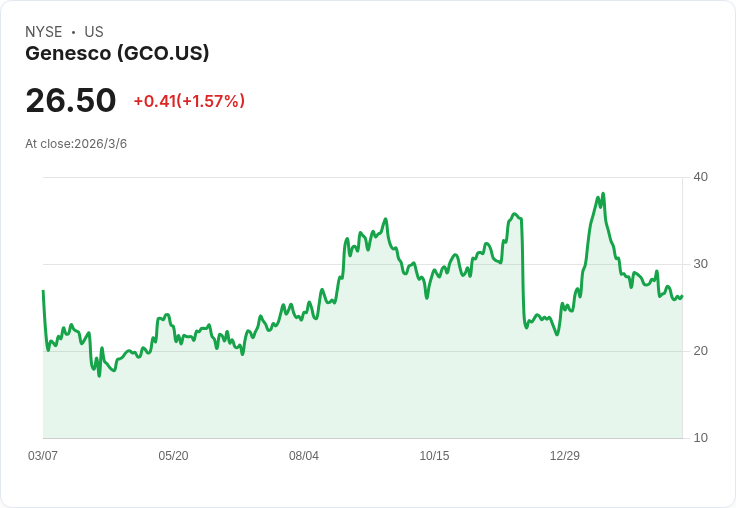Select the 05/20 x-axis date label
Image resolution: width=736 pixels, height=508 pixels.
(173, 456)
